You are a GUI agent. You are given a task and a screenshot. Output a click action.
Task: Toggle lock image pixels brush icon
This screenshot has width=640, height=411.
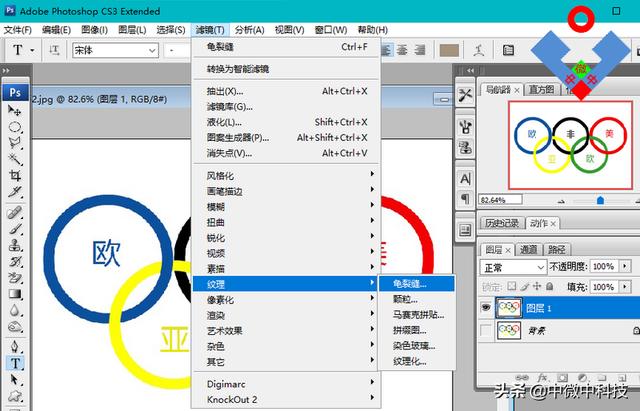(524, 286)
